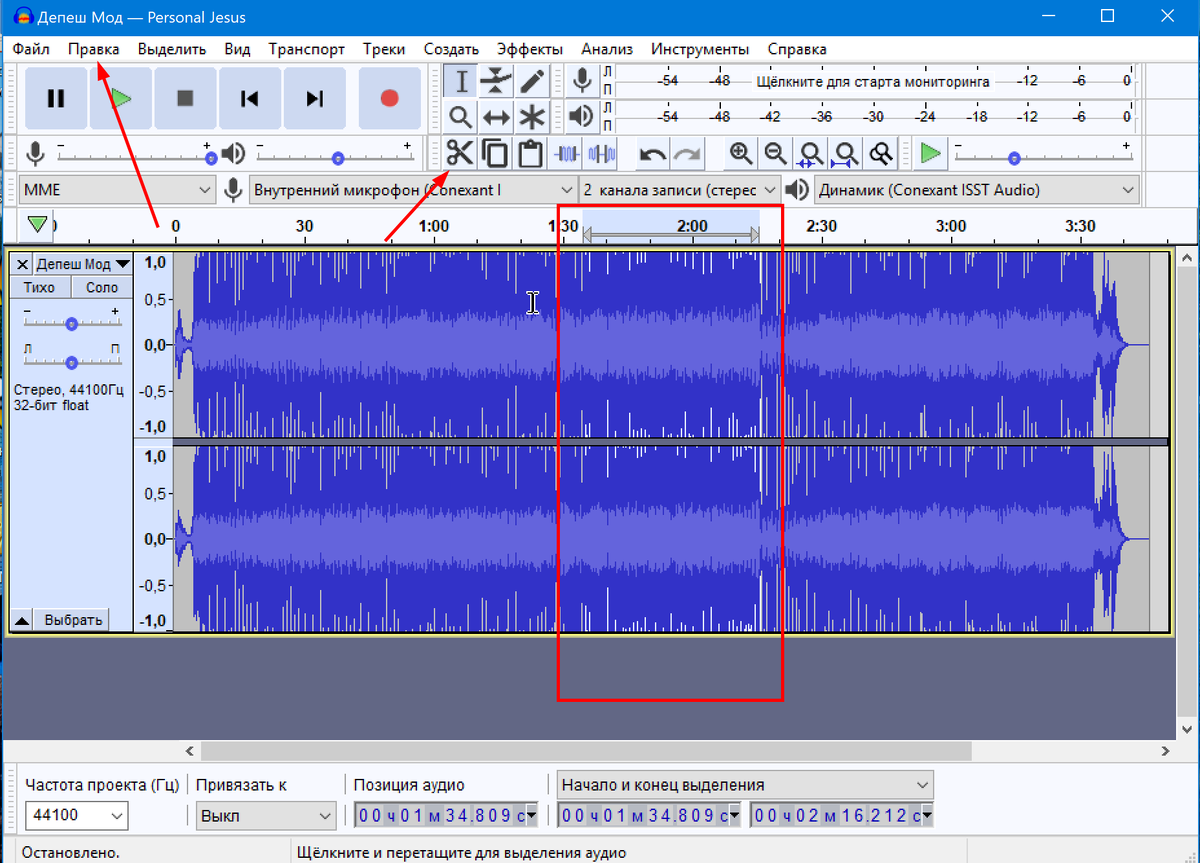The image size is (1200, 863).
Task: Click the red Record button
Action: 390,98
